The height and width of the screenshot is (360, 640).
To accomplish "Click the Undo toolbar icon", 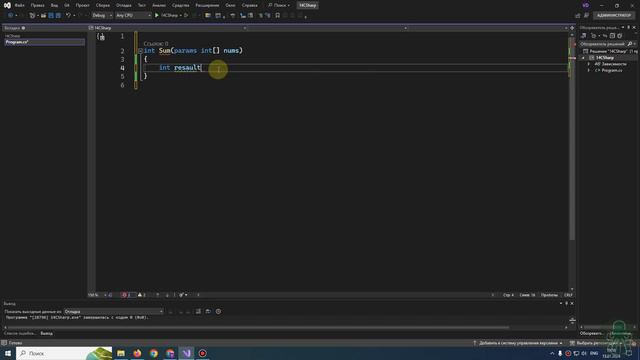I will tap(69, 16).
